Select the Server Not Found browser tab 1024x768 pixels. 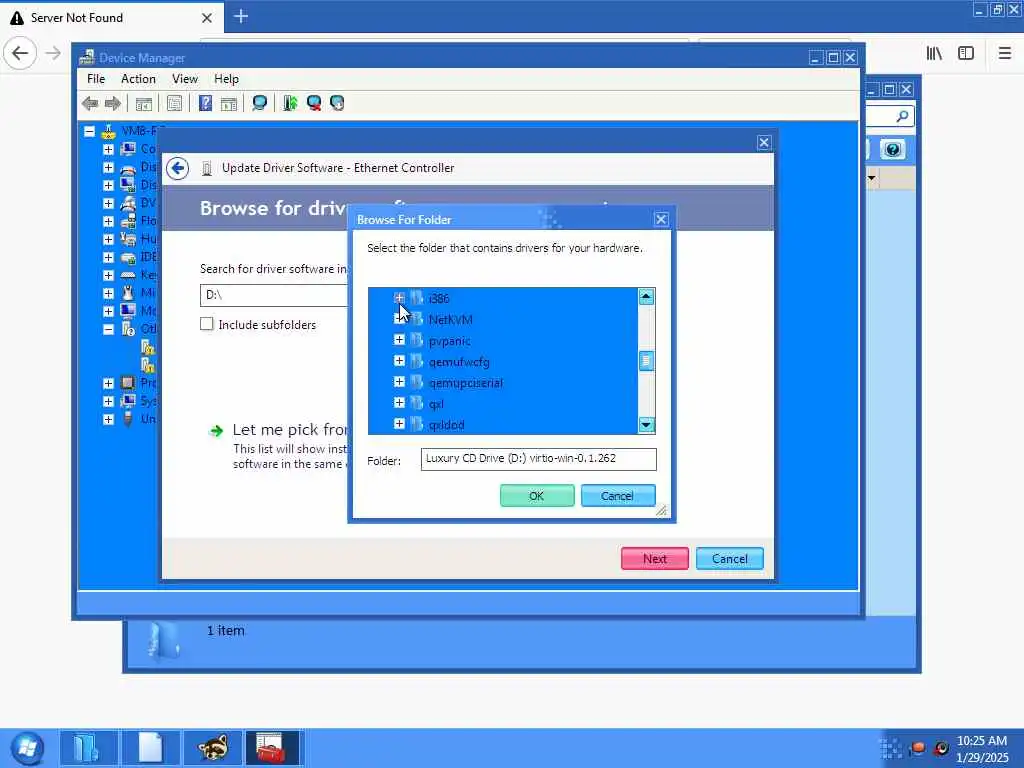112,18
